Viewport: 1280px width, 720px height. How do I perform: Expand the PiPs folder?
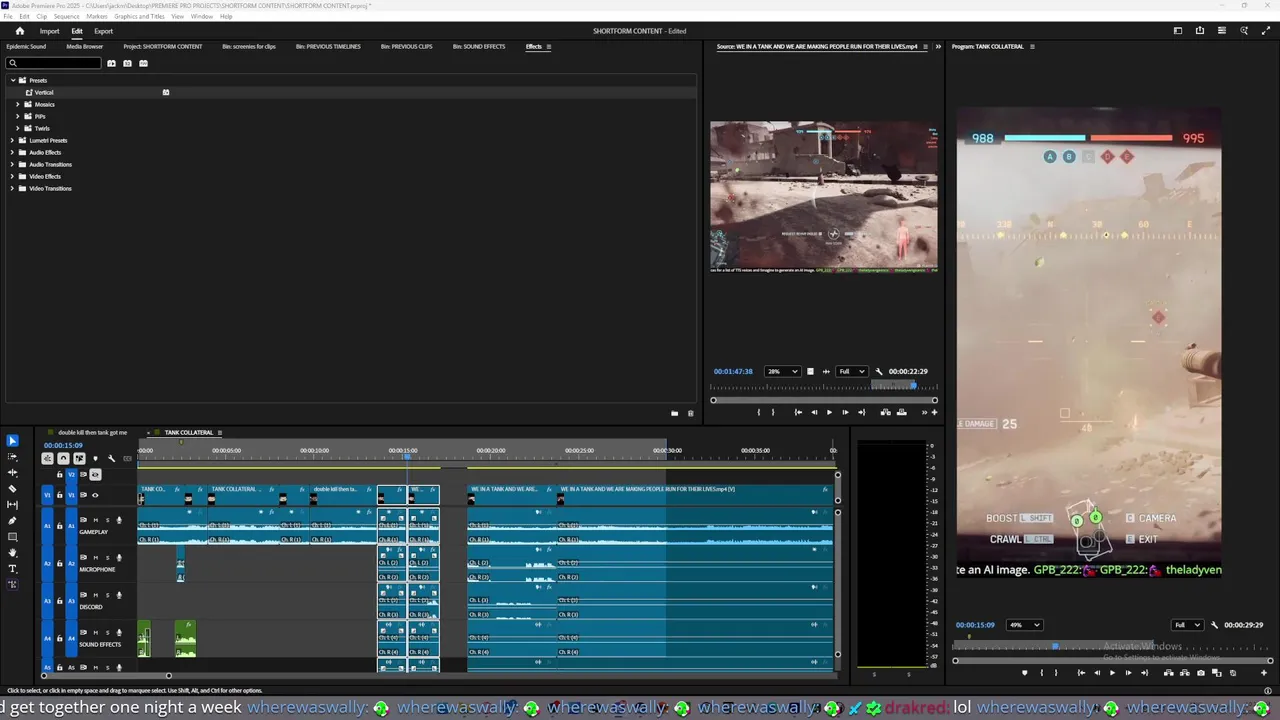coord(18,116)
